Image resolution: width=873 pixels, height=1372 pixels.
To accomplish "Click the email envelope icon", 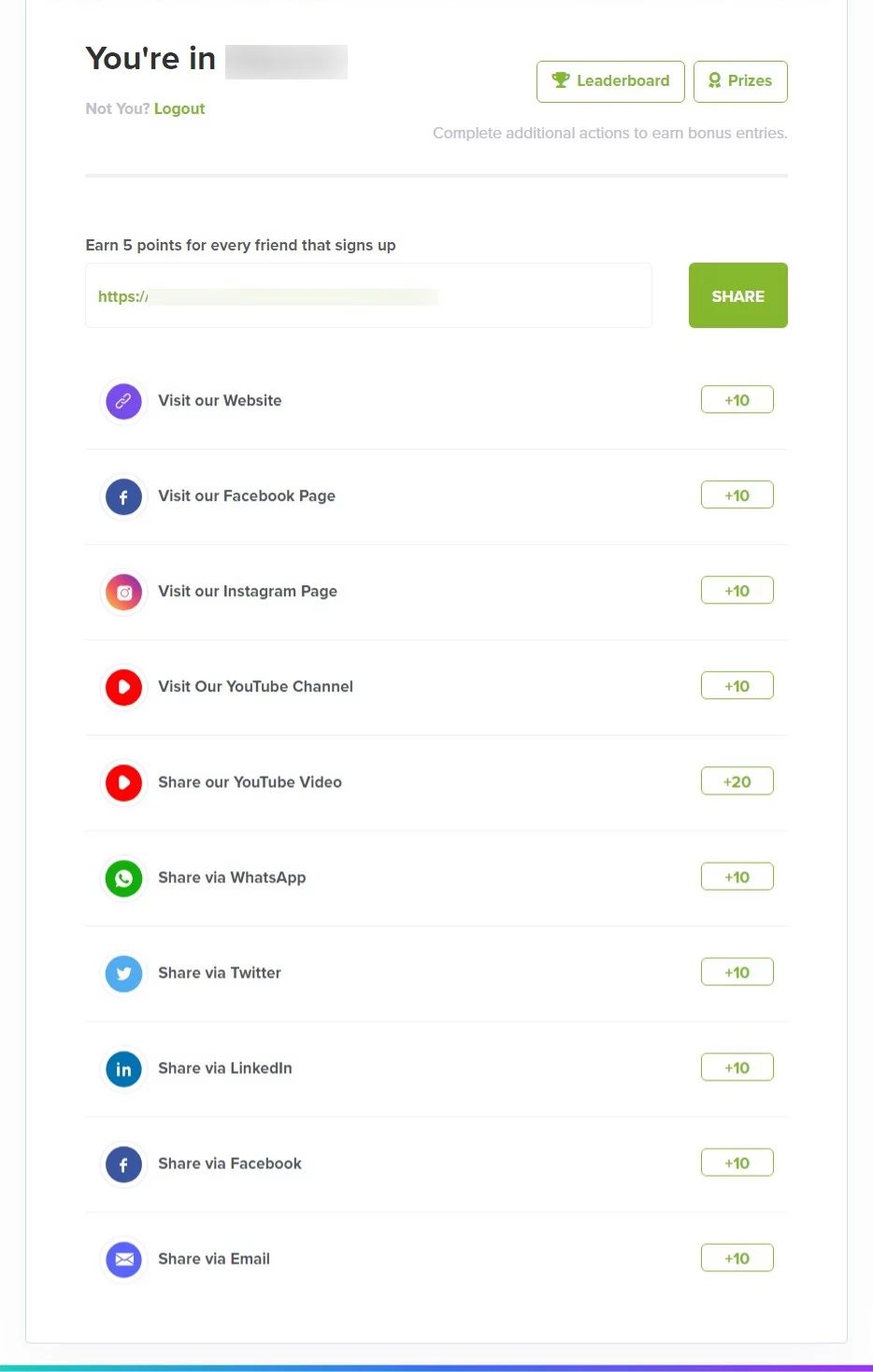I will click(x=123, y=1260).
